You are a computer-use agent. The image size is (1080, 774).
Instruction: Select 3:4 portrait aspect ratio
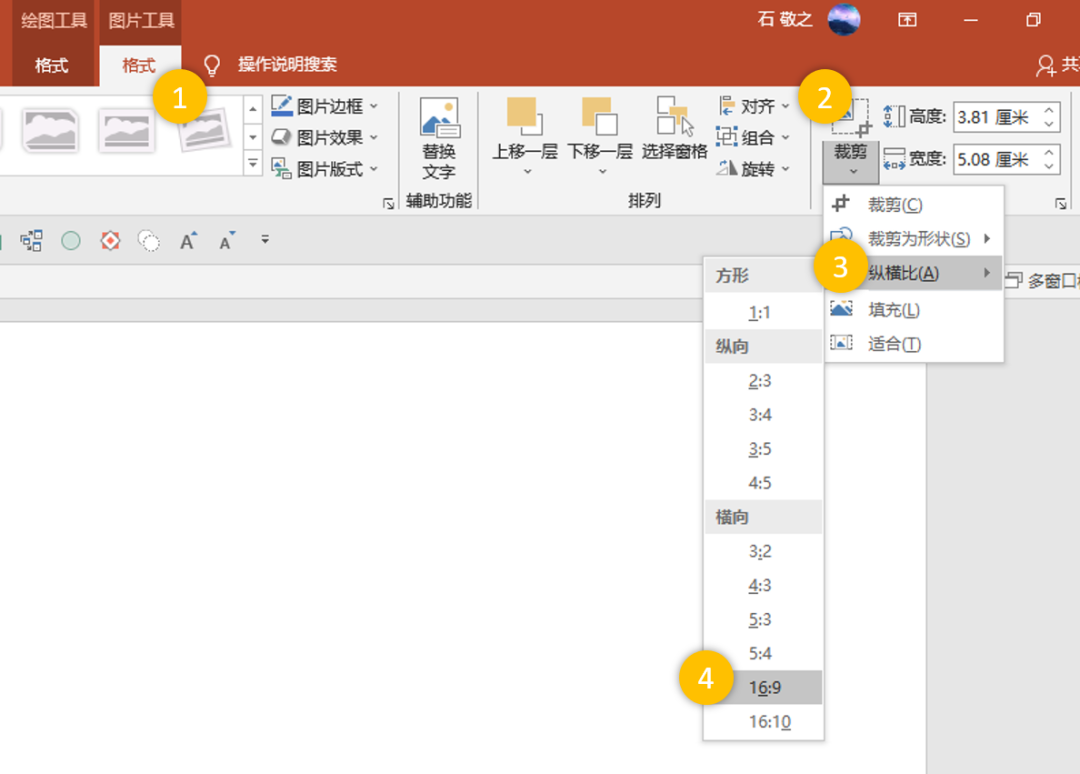click(x=764, y=415)
